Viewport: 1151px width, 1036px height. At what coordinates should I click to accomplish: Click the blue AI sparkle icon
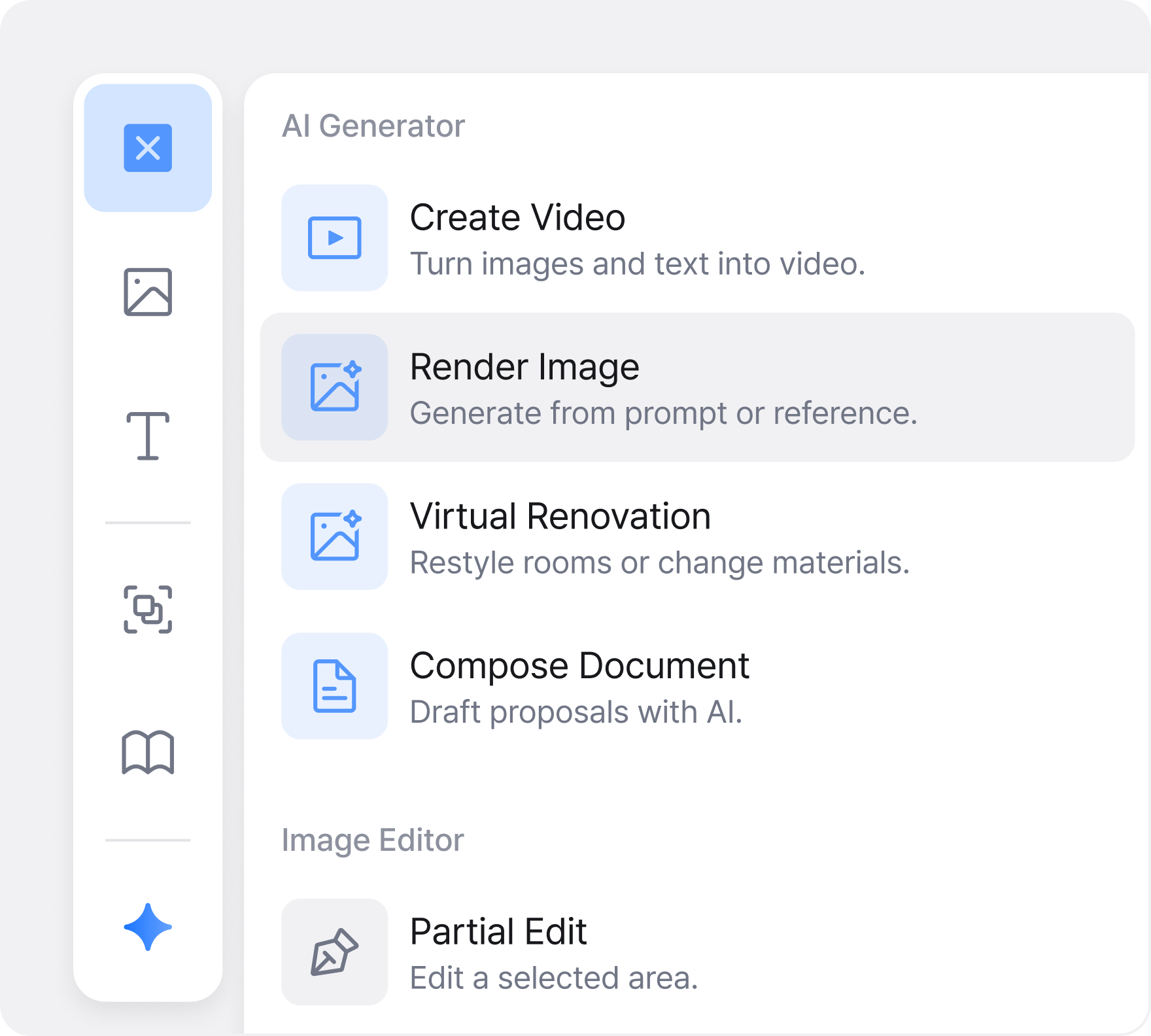click(148, 927)
